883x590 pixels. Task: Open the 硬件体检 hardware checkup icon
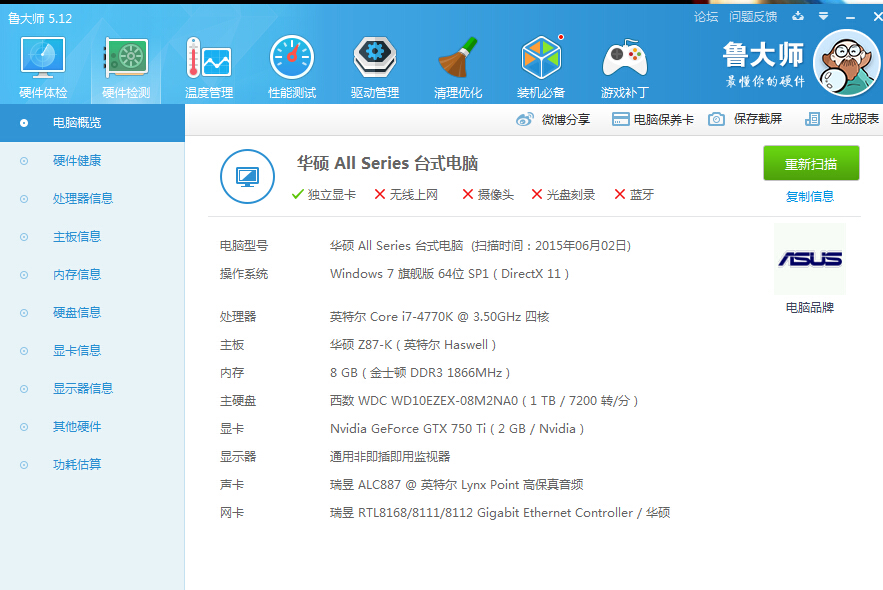43,68
